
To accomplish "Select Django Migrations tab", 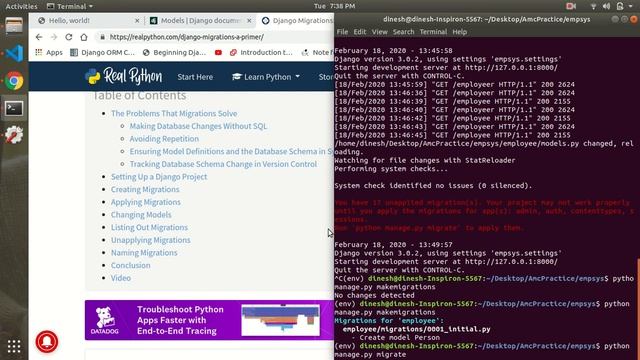I will click(x=297, y=20).
